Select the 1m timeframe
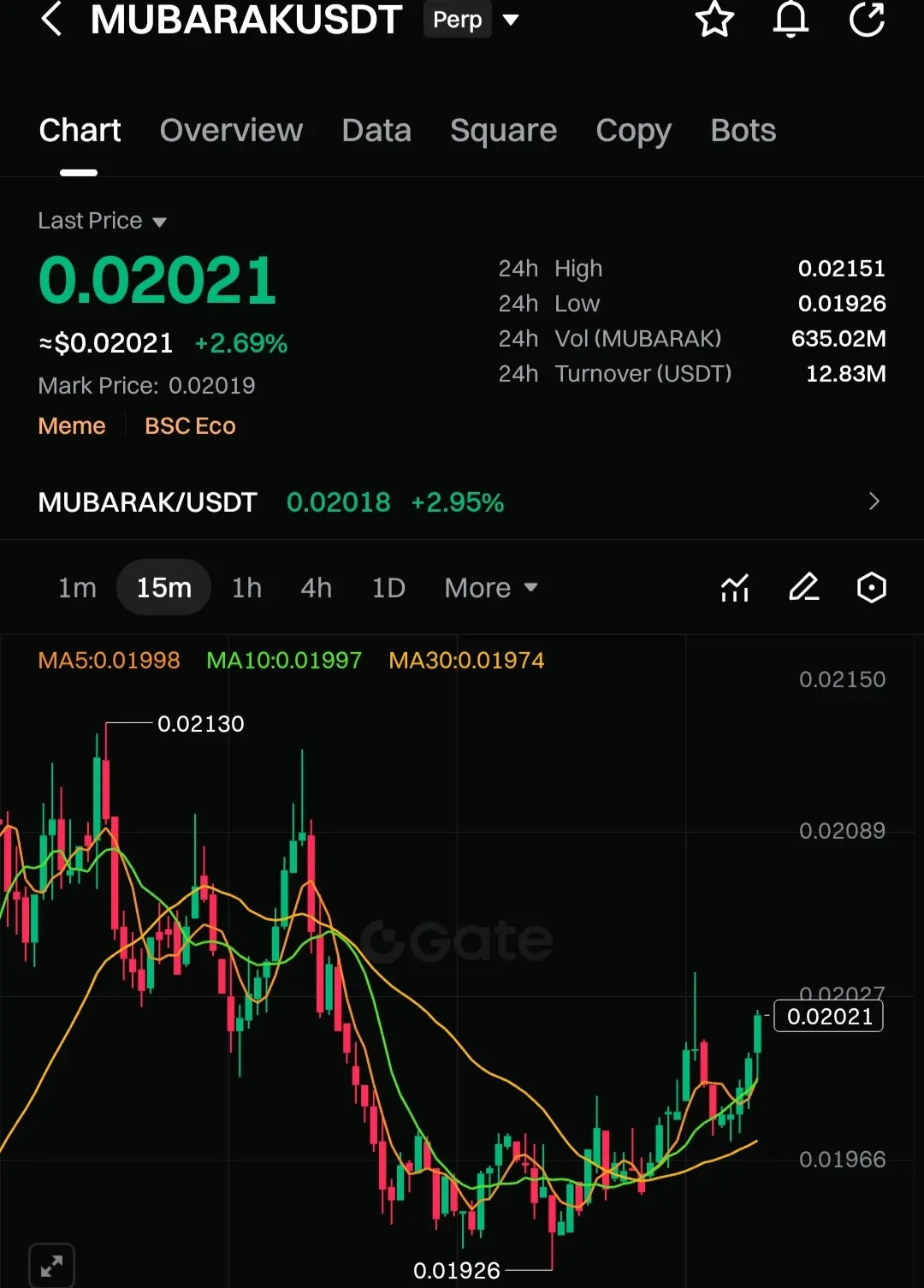This screenshot has width=924, height=1288. coord(77,588)
